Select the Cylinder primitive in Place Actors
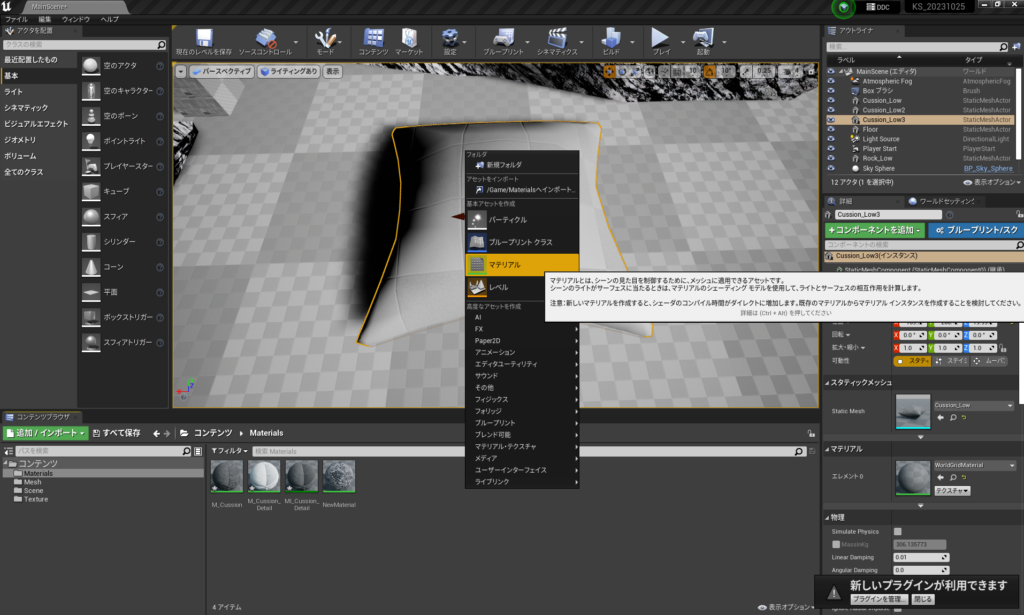Screen dimensions: 1024x615 pyautogui.click(x=123, y=242)
